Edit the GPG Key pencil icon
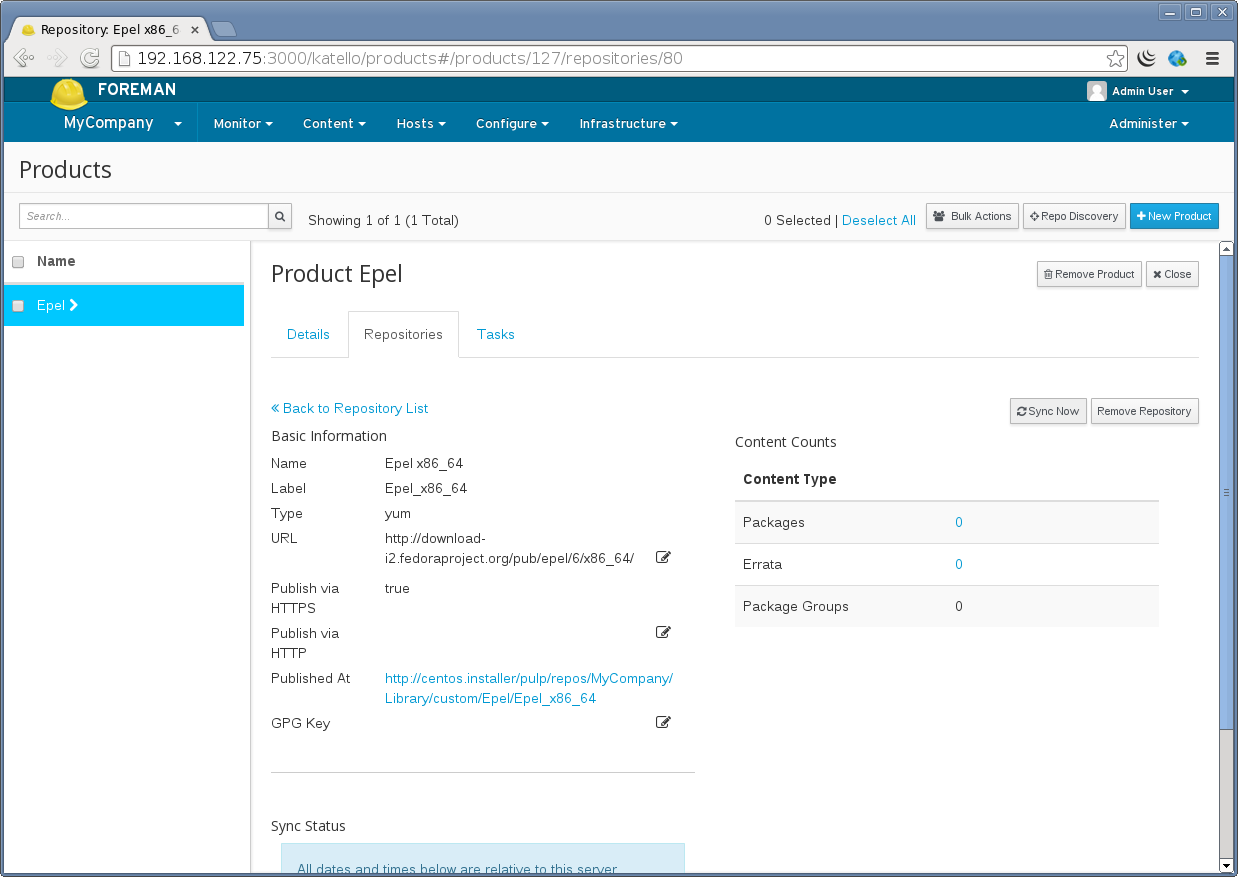This screenshot has height=877, width=1238. pos(663,722)
